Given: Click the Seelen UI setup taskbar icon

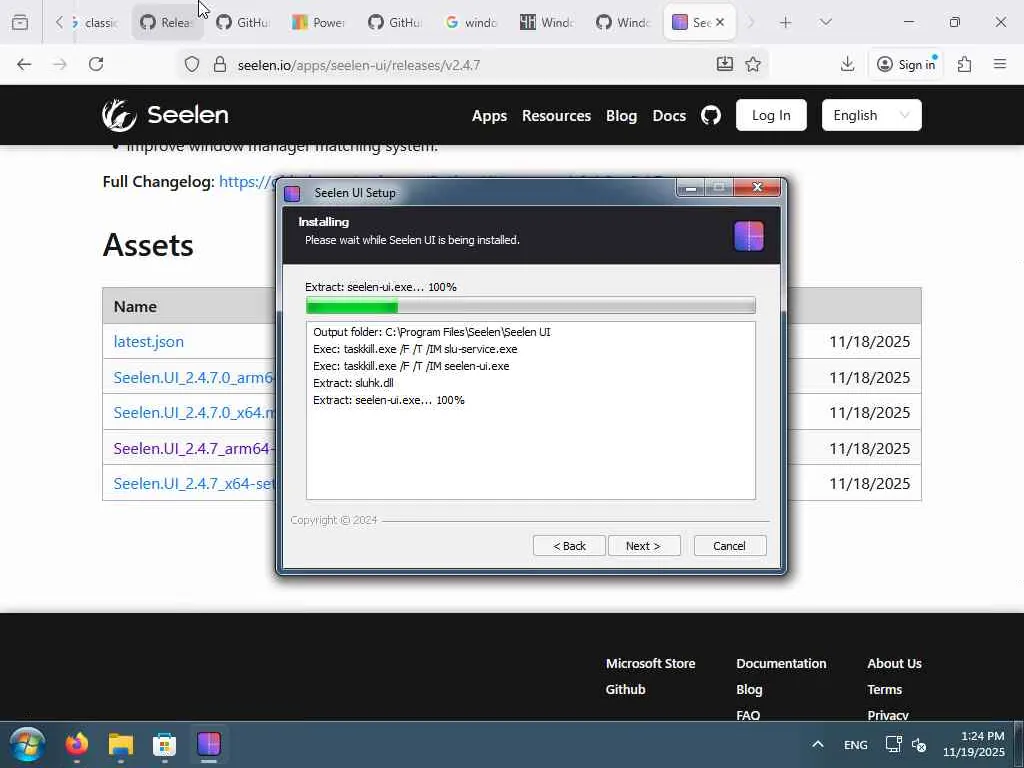Looking at the screenshot, I should click(x=209, y=744).
